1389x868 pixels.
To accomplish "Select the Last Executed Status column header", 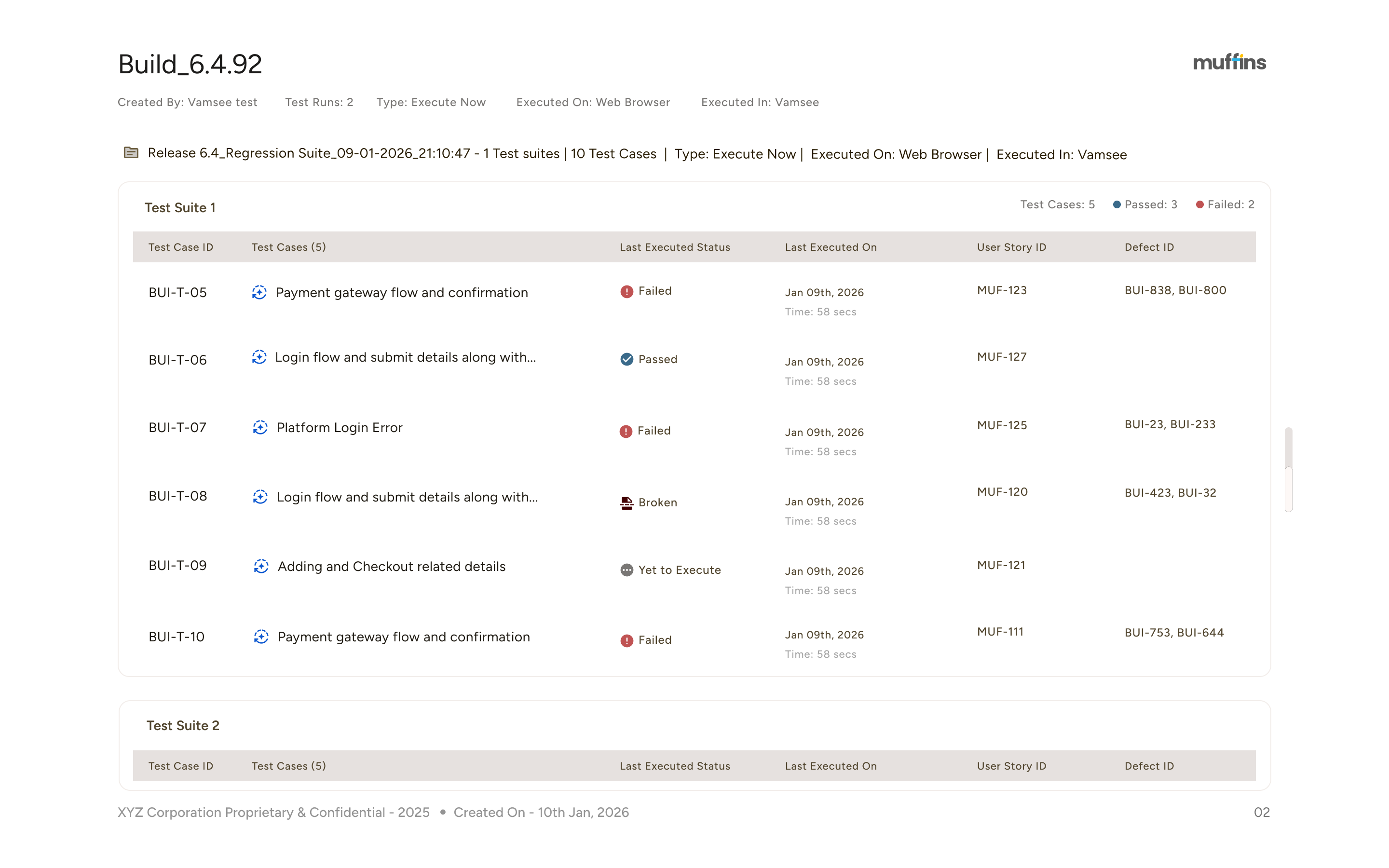I will pyautogui.click(x=675, y=247).
